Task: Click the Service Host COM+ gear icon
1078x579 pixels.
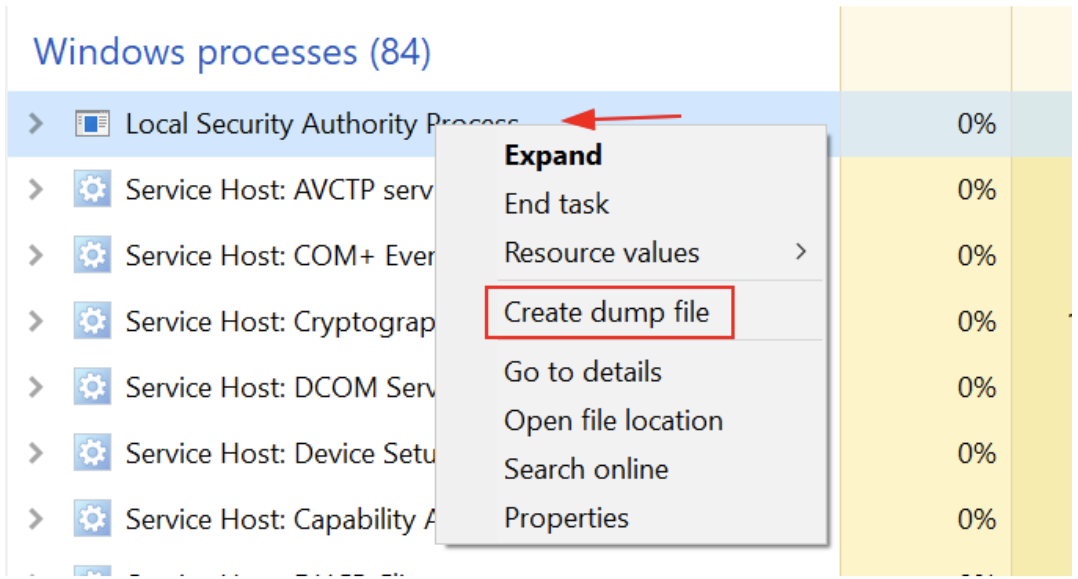Action: coord(92,255)
